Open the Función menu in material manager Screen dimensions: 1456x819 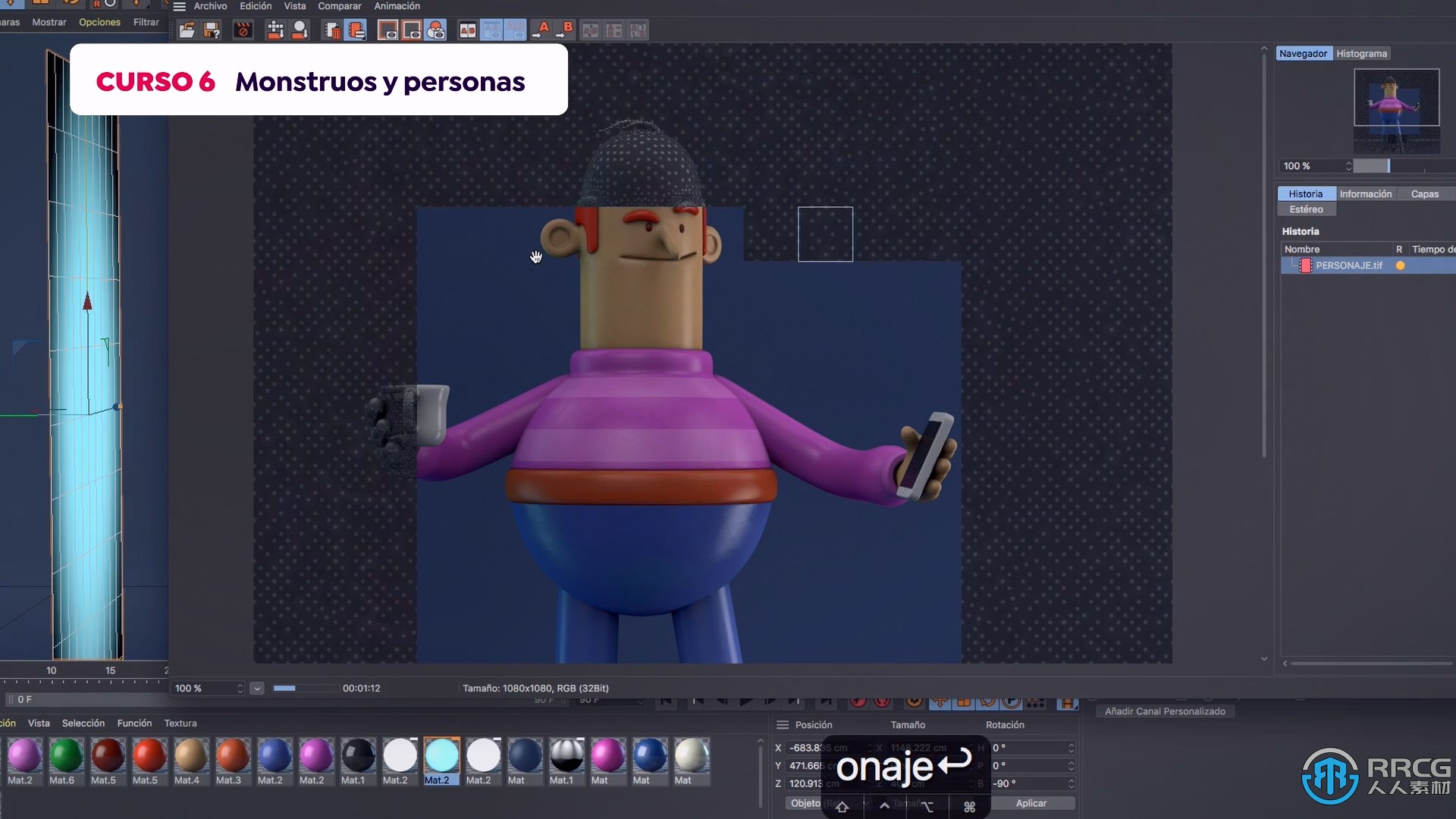click(134, 723)
